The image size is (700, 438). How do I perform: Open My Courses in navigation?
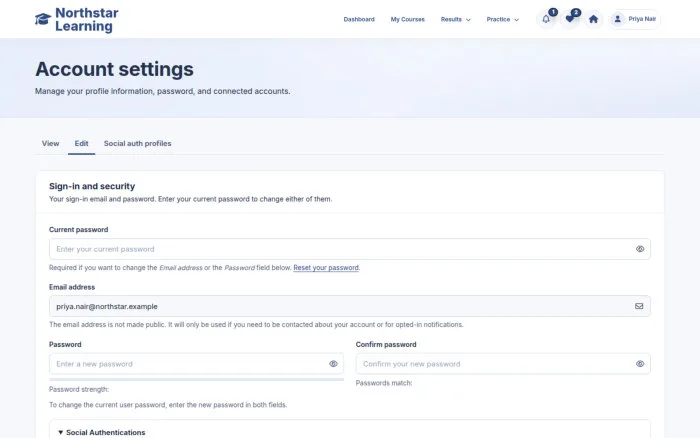[x=408, y=19]
